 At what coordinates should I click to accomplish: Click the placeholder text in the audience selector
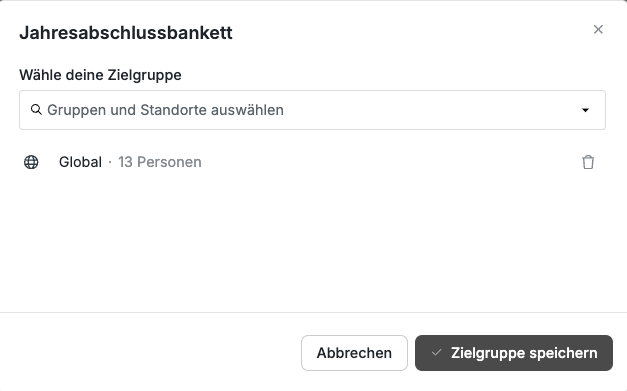(x=166, y=110)
